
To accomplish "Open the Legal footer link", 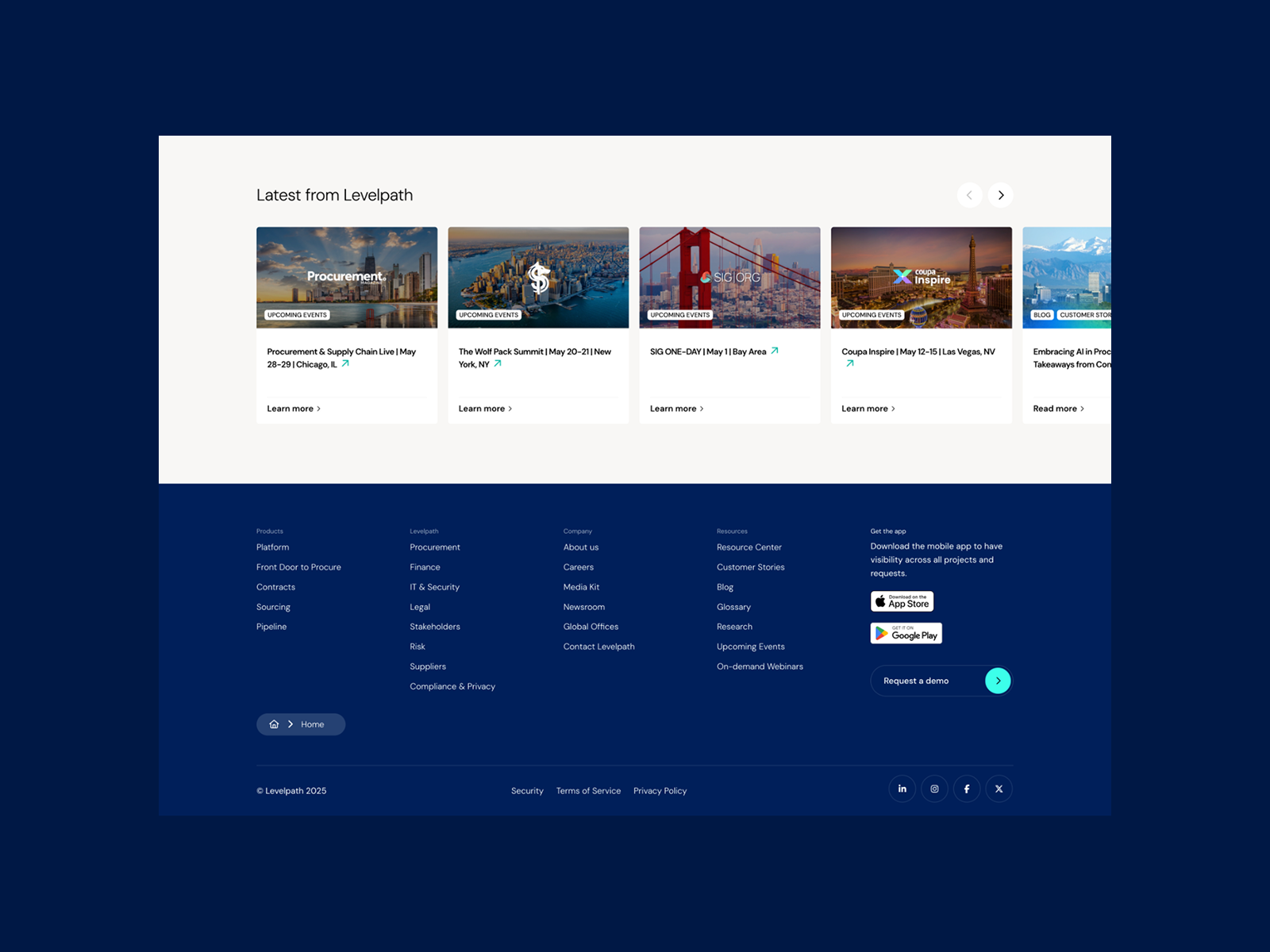I will point(420,607).
